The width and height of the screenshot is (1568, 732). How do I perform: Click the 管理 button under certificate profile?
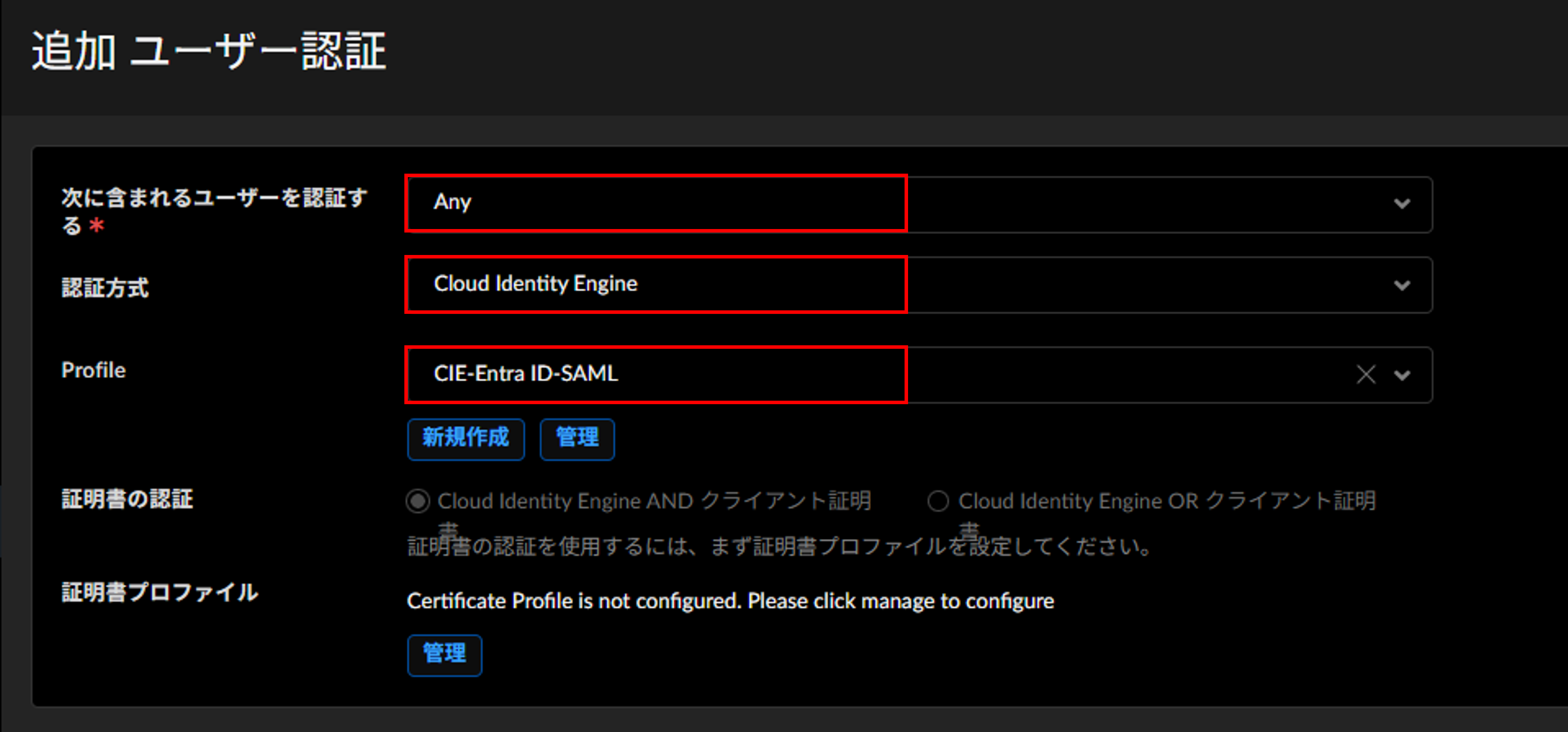[x=444, y=655]
